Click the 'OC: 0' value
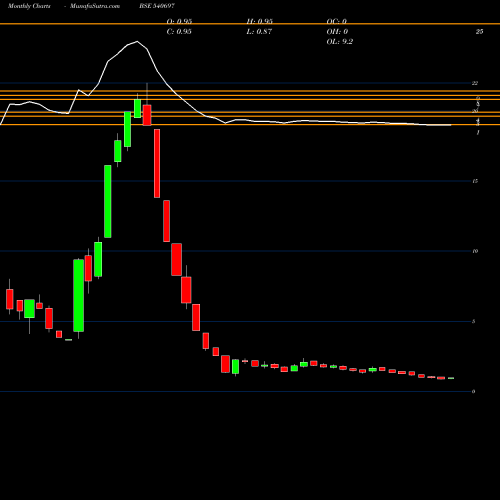 coord(337,21)
